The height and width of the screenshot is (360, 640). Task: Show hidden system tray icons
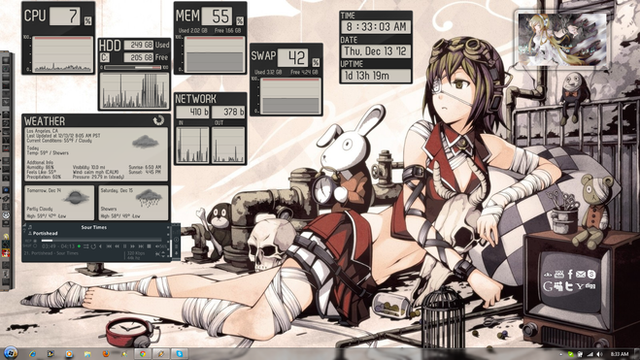pos(561,354)
